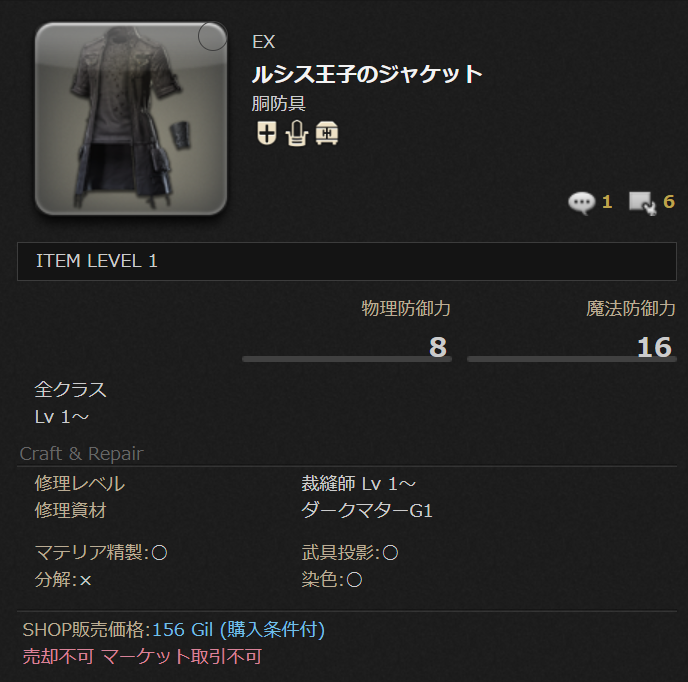Click the tooltip-link icon beside the 6

(642, 203)
